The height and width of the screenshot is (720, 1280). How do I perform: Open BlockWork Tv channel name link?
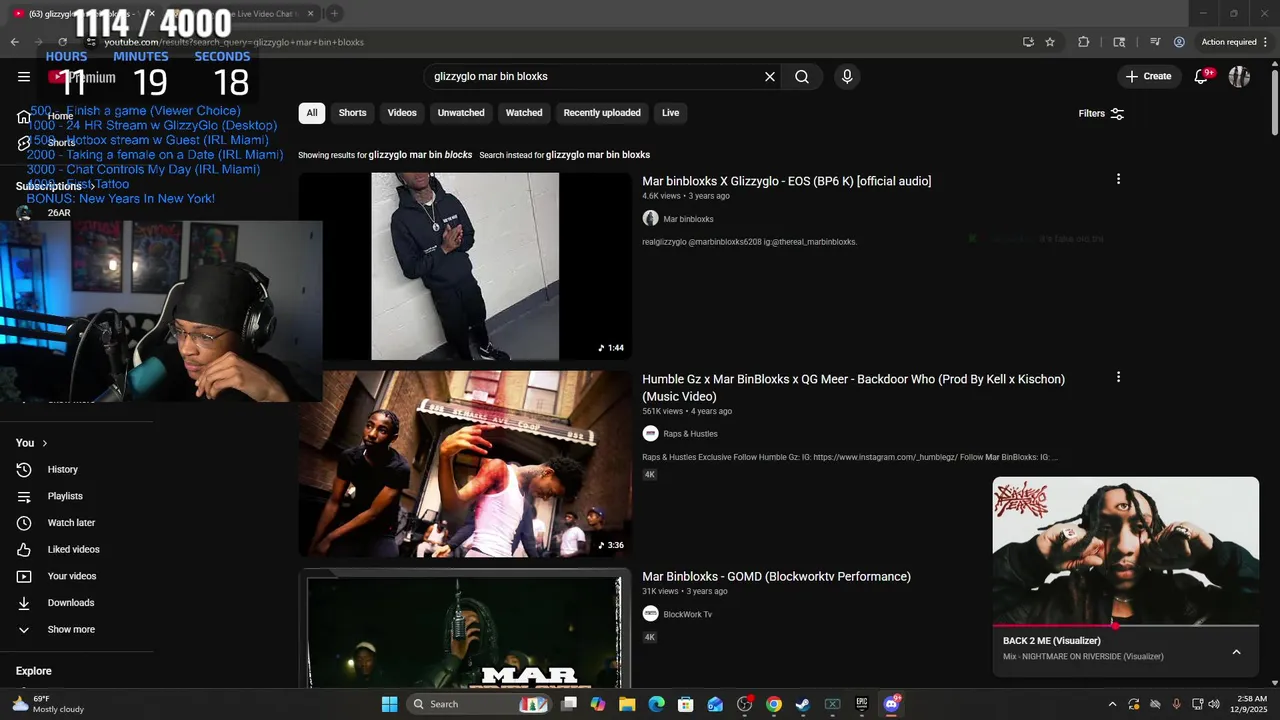click(x=688, y=614)
